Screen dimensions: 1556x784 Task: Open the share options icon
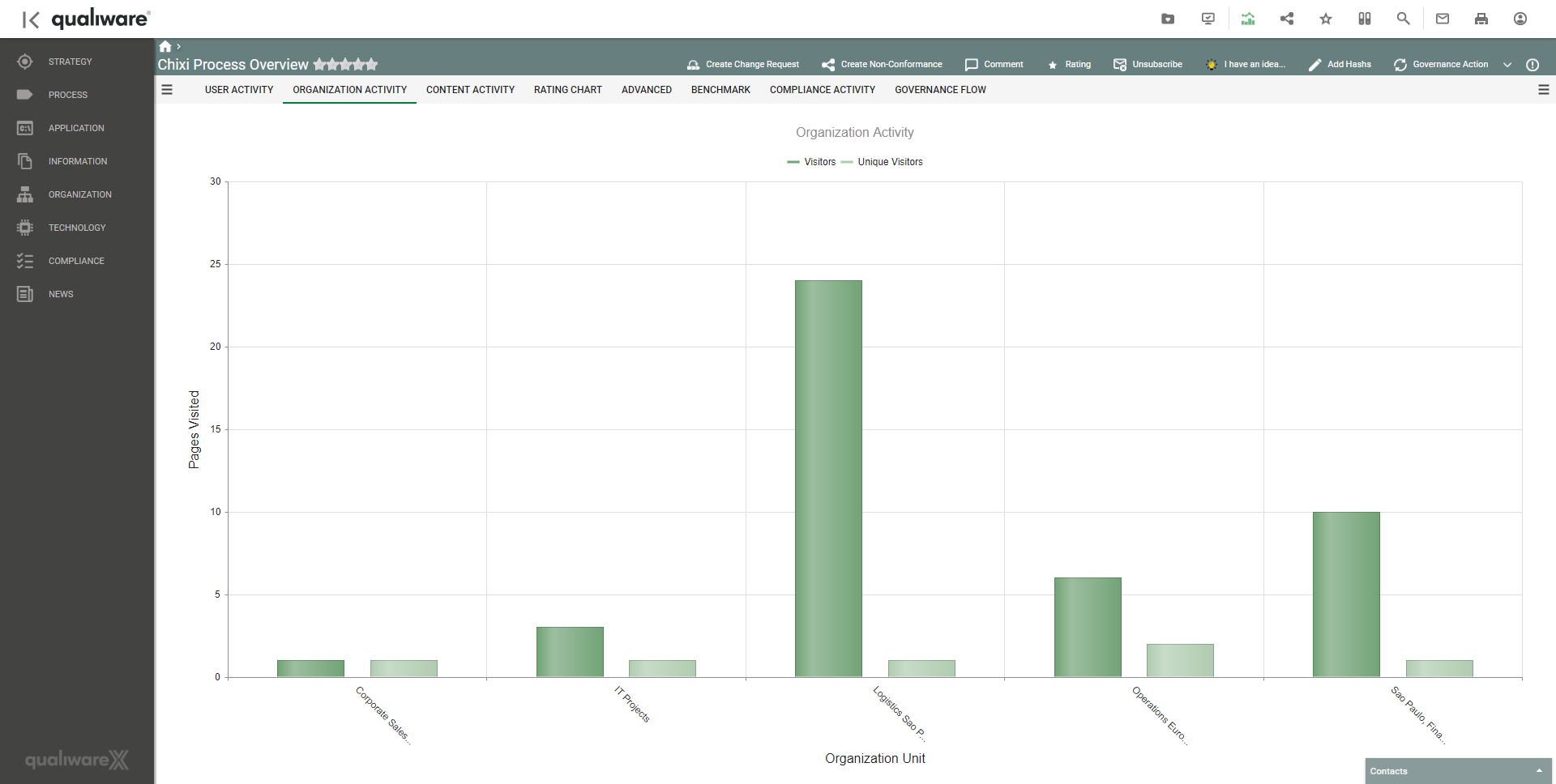[1287, 18]
